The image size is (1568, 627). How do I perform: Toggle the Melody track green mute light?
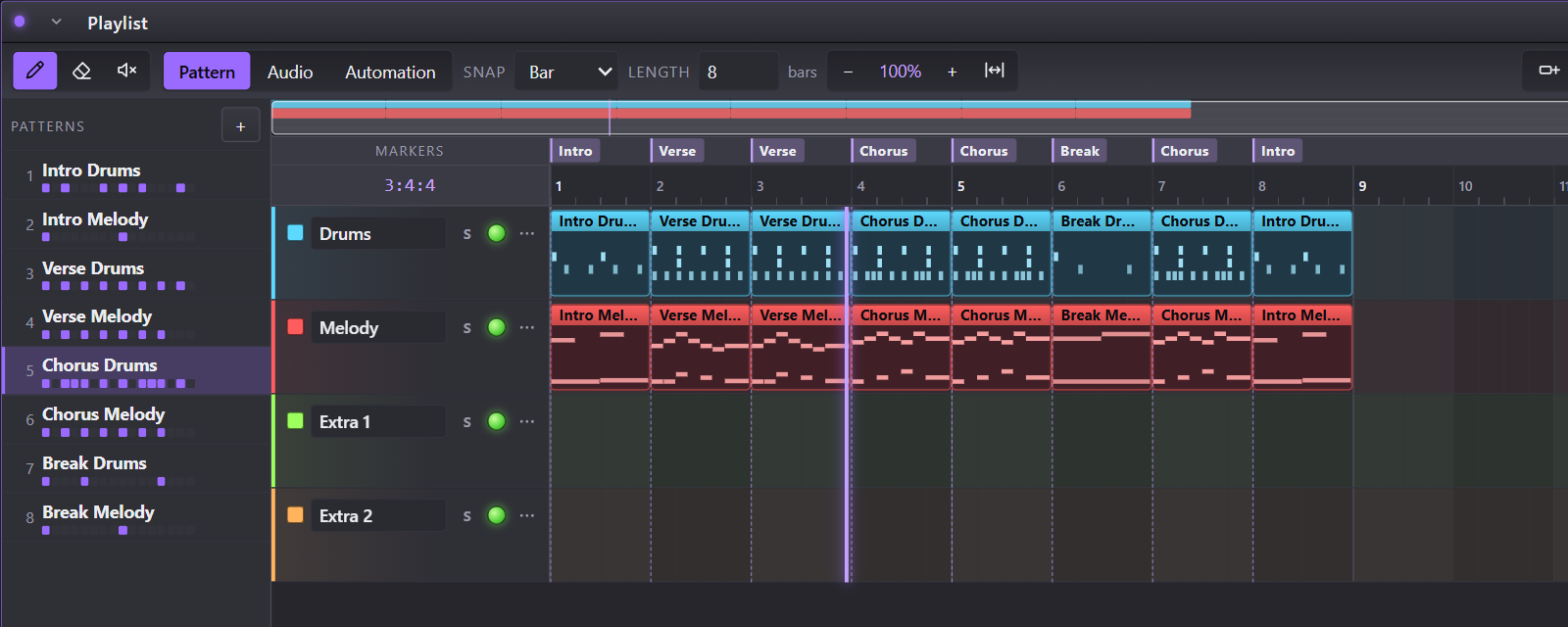point(497,327)
